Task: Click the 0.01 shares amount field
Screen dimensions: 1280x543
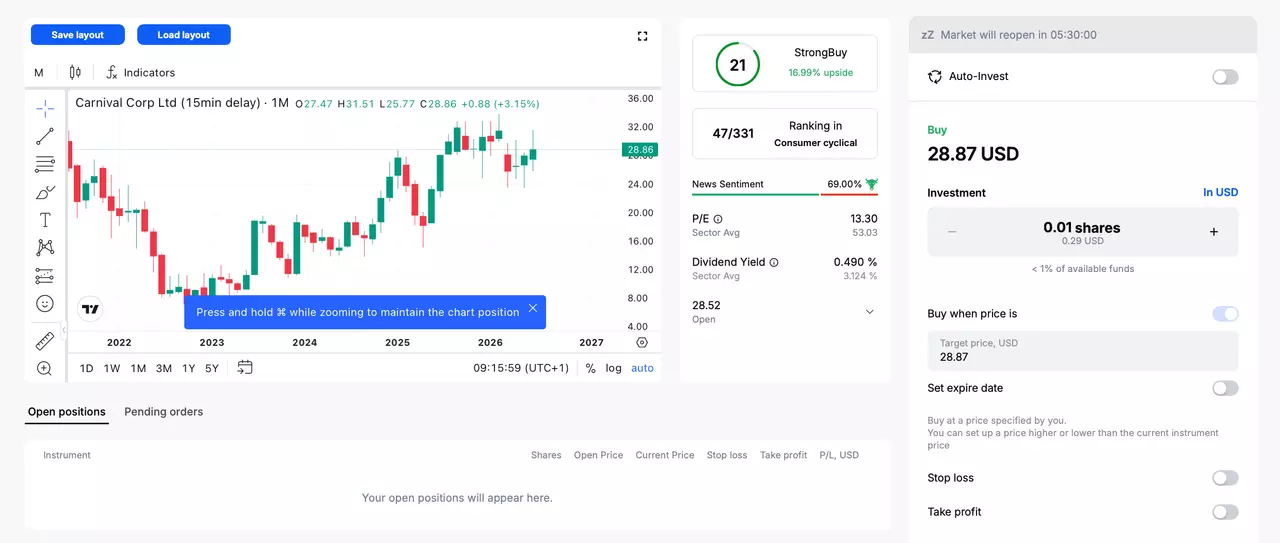Action: click(x=1083, y=232)
